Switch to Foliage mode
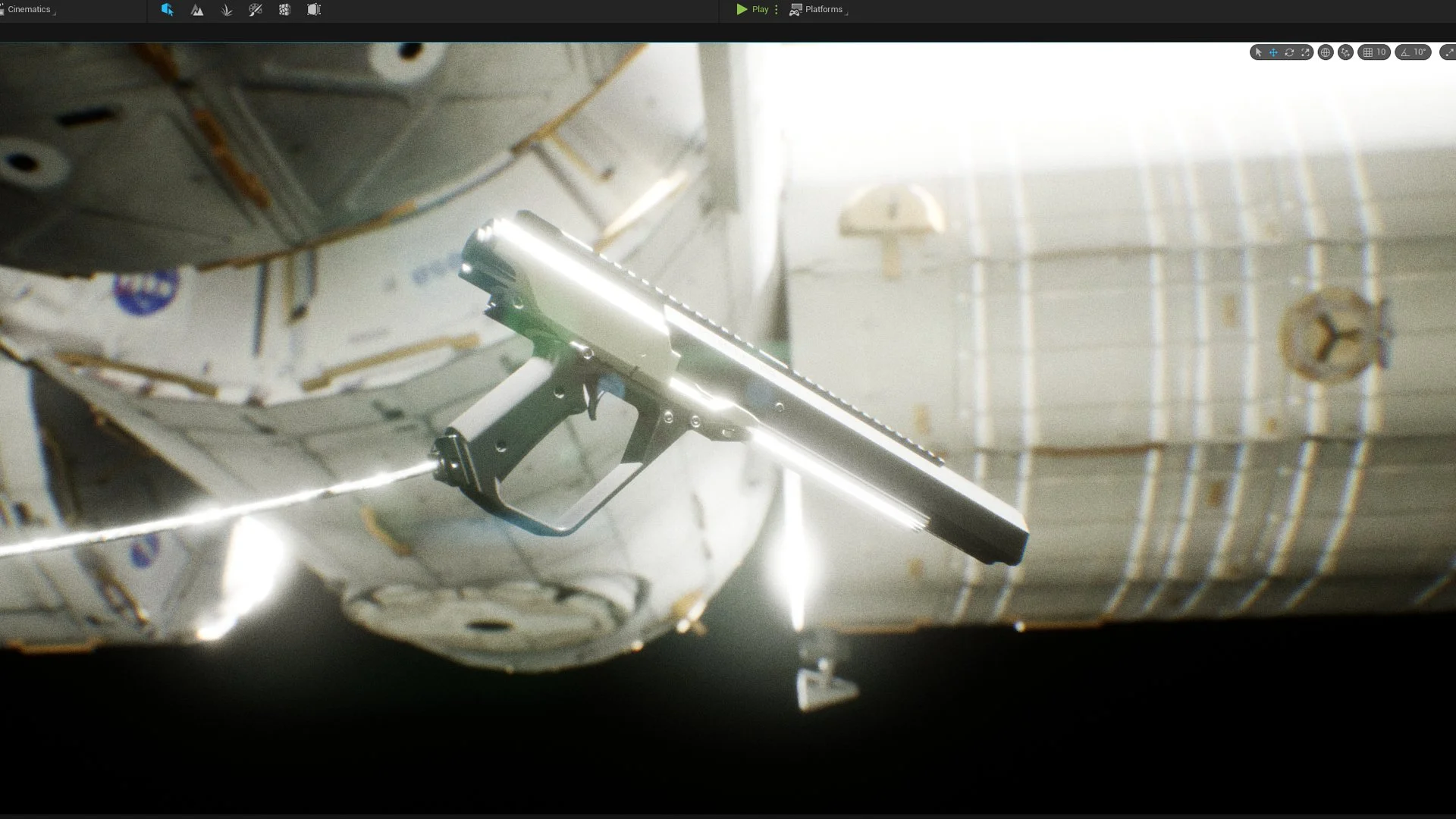1456x819 pixels. (x=226, y=10)
